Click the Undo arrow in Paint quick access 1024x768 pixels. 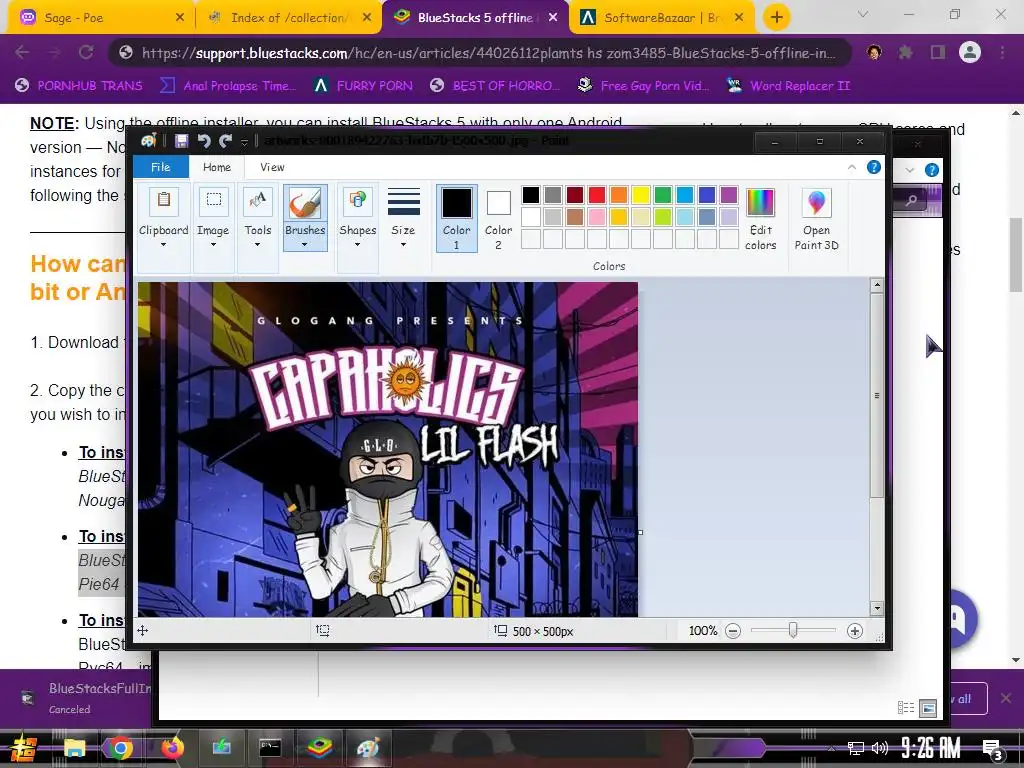point(204,140)
